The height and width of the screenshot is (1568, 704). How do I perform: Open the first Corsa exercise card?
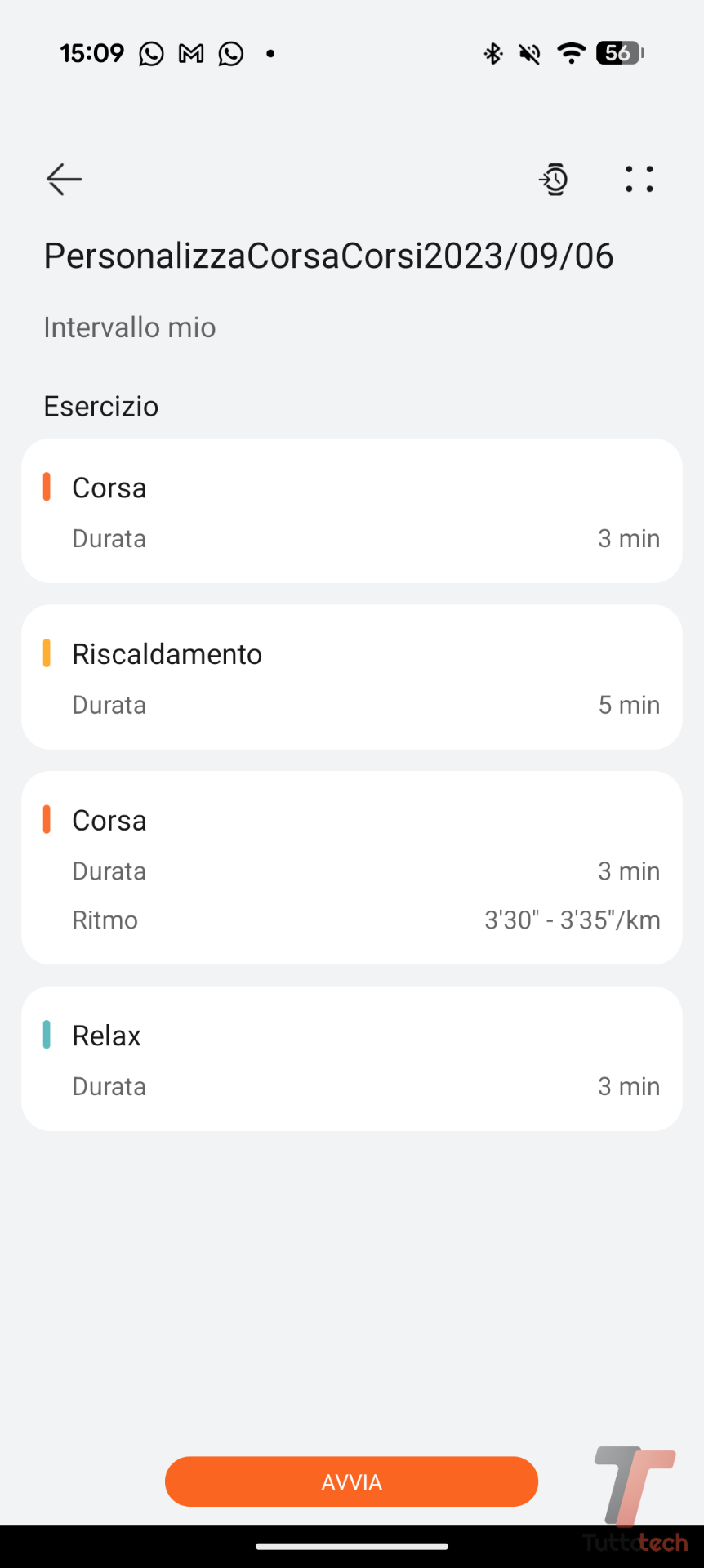(x=351, y=511)
